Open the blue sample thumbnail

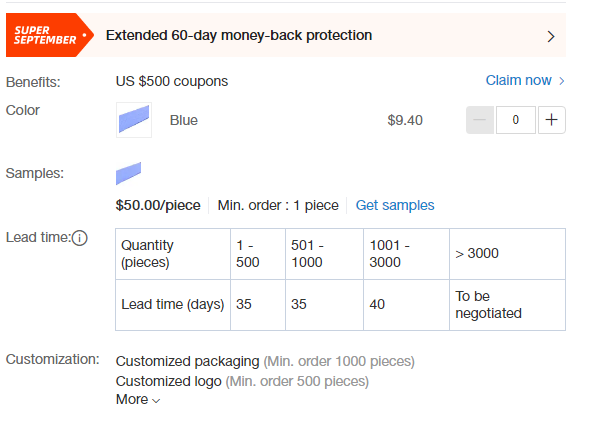(x=128, y=173)
